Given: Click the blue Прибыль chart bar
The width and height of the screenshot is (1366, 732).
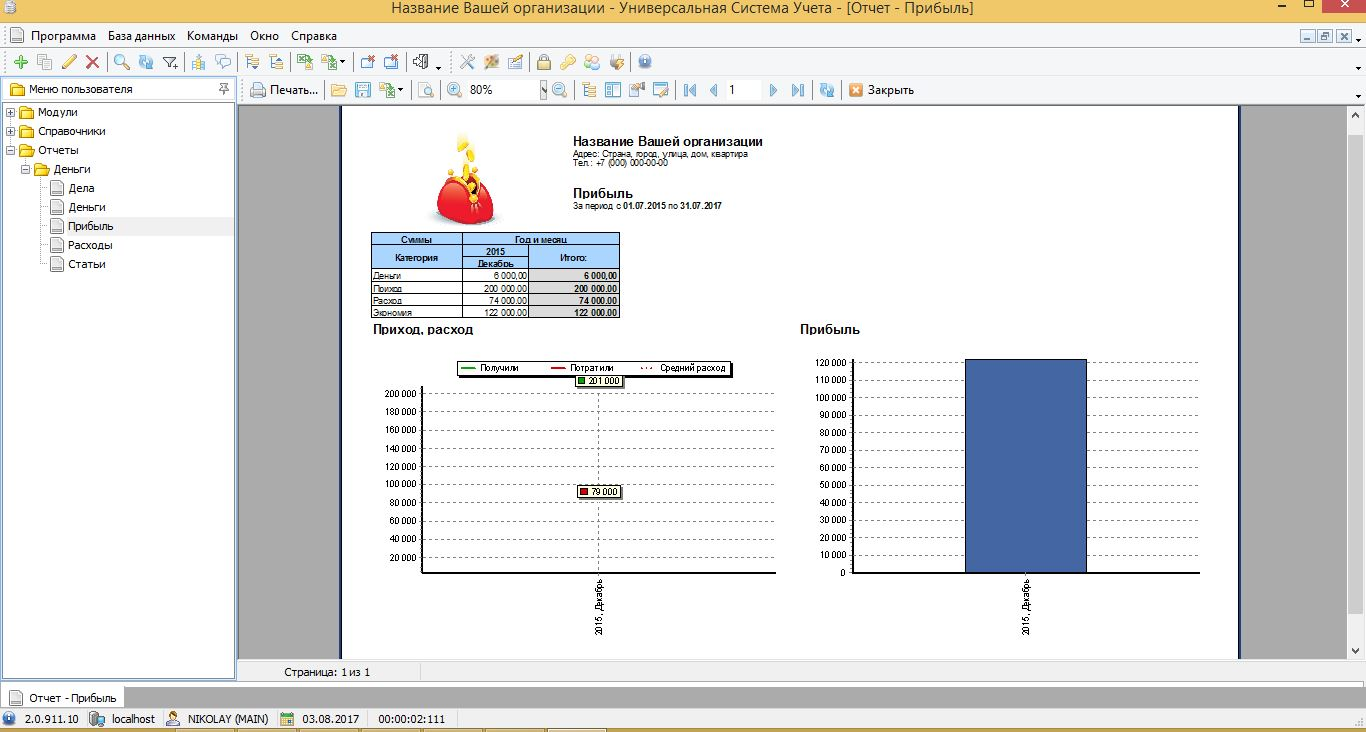Looking at the screenshot, I should pyautogui.click(x=1025, y=466).
